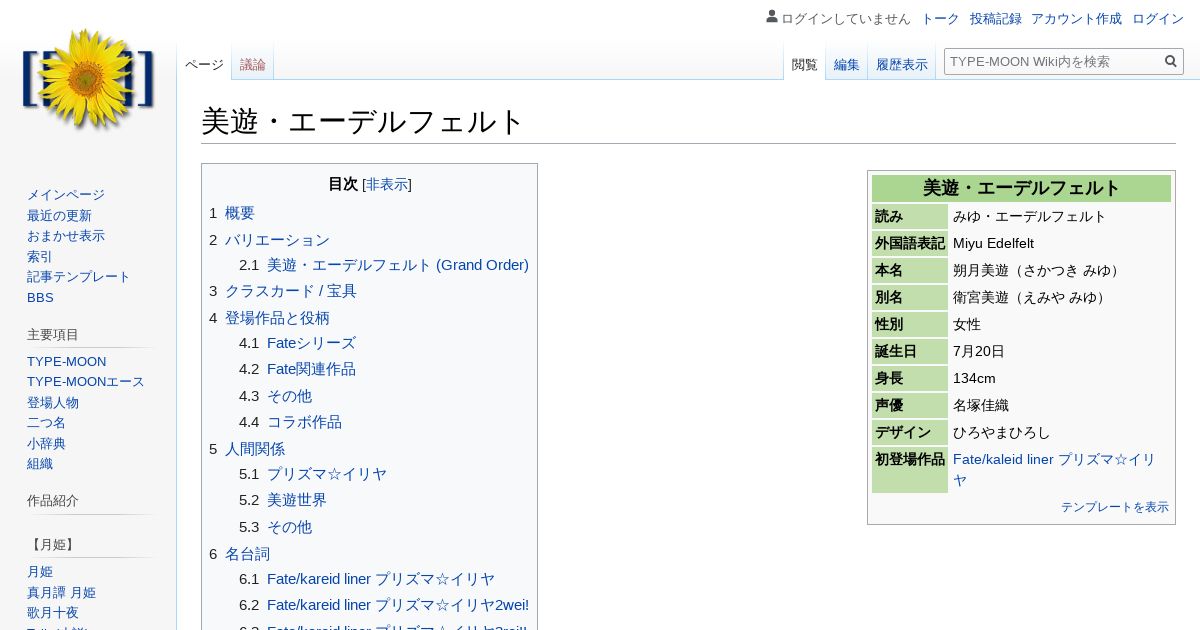1200x630 pixels.
Task: Click the infobox value 名塚佳織
Action: (x=981, y=405)
